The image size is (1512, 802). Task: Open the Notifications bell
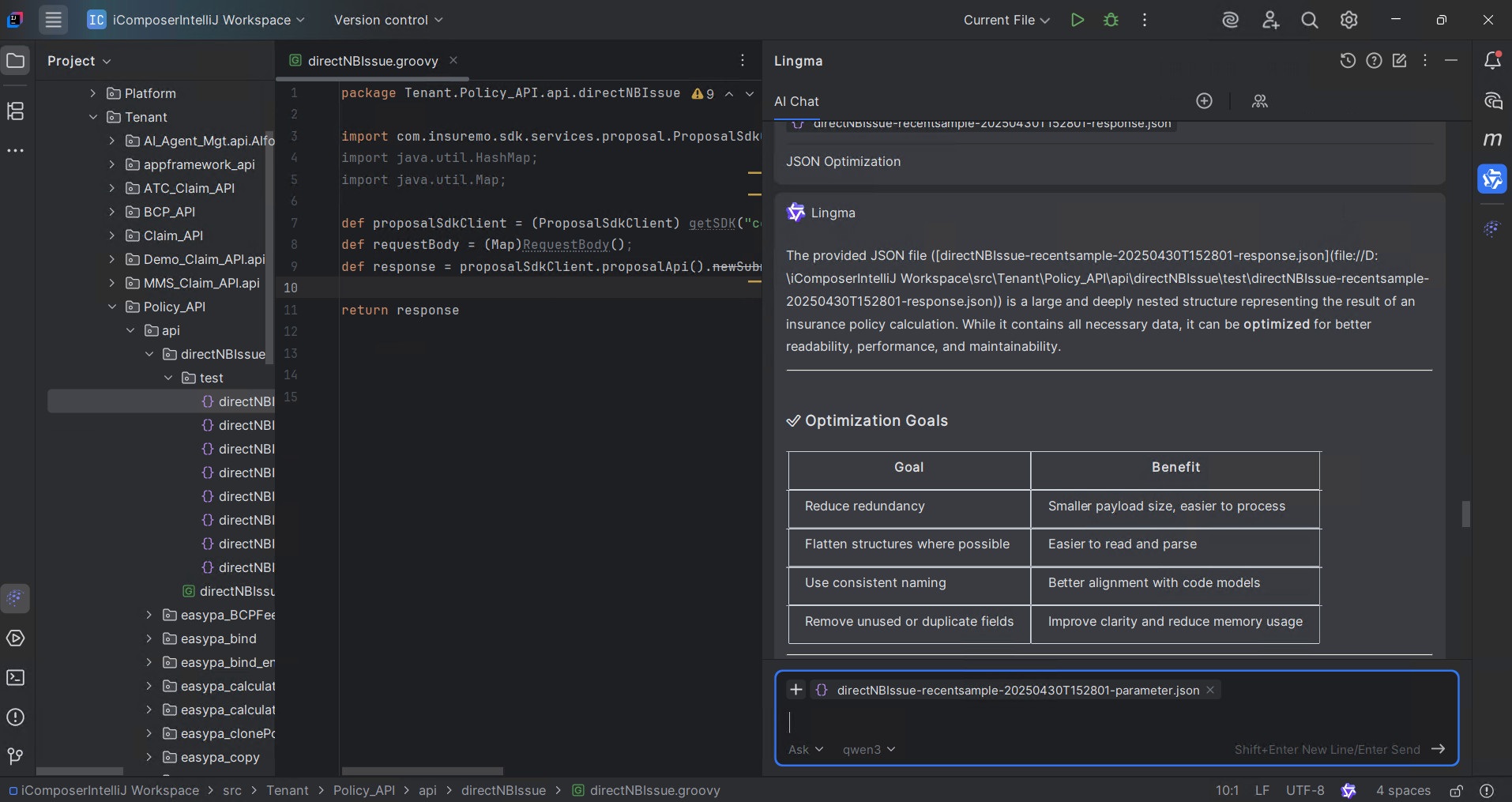[1492, 61]
